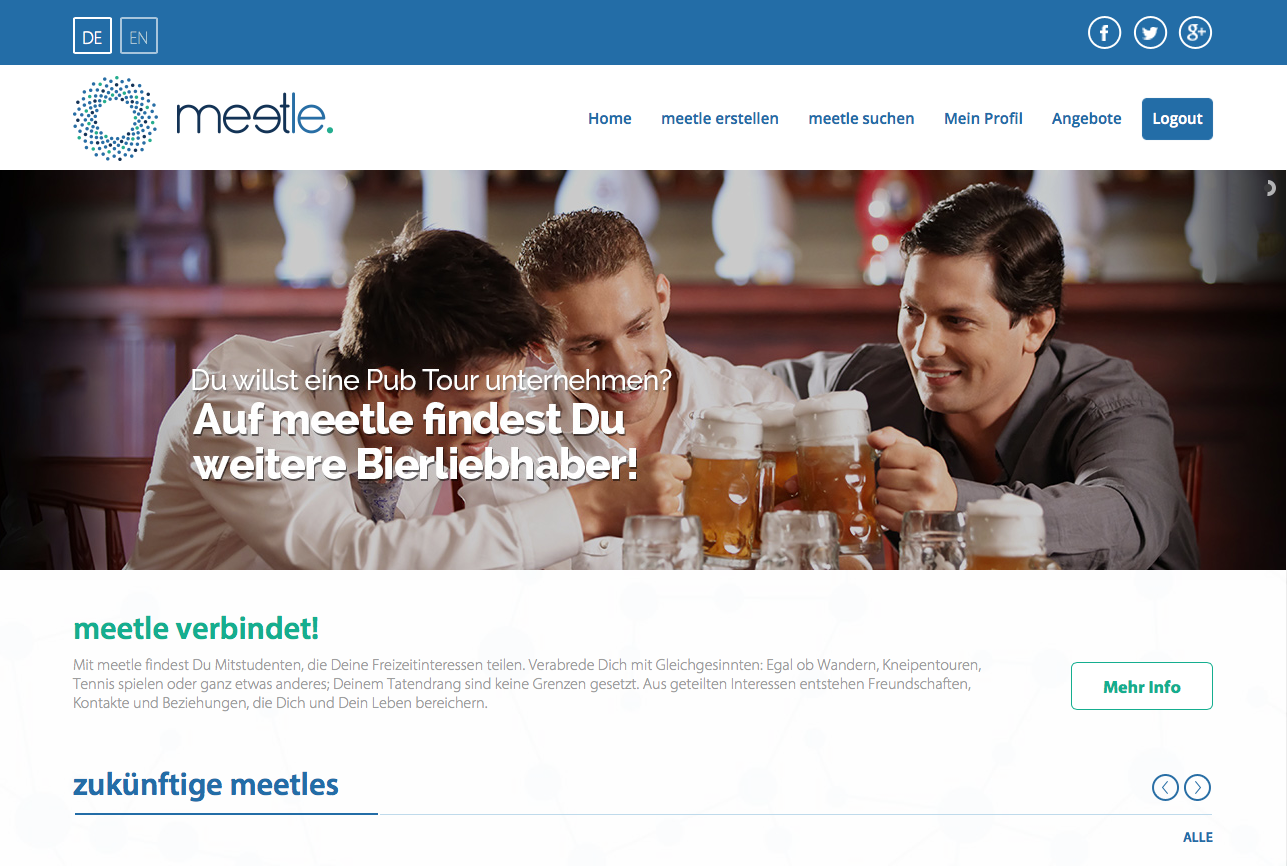
Task: Advance hero slider with right arrow
Action: [1271, 187]
